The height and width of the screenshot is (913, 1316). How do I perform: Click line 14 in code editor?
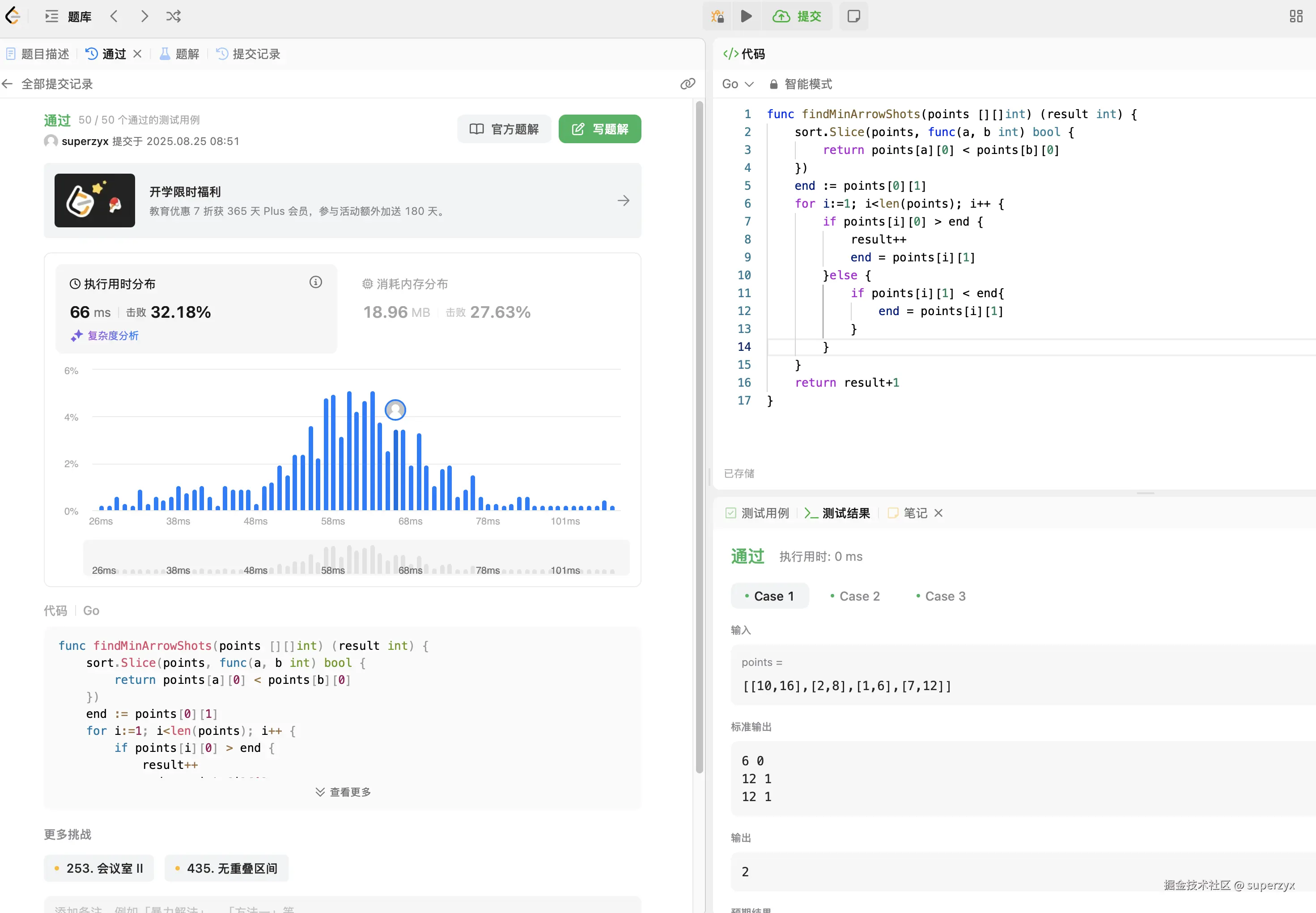pyautogui.click(x=1042, y=347)
